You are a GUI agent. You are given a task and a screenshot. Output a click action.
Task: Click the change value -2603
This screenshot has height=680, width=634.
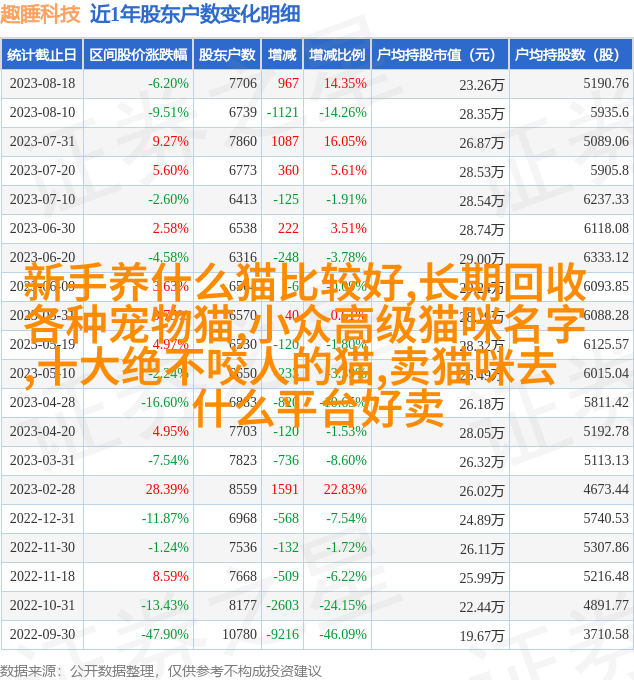[282, 605]
